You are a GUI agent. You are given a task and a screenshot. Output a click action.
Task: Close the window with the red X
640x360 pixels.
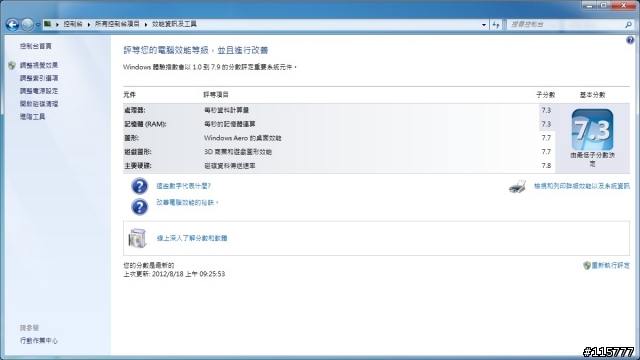tap(624, 5)
